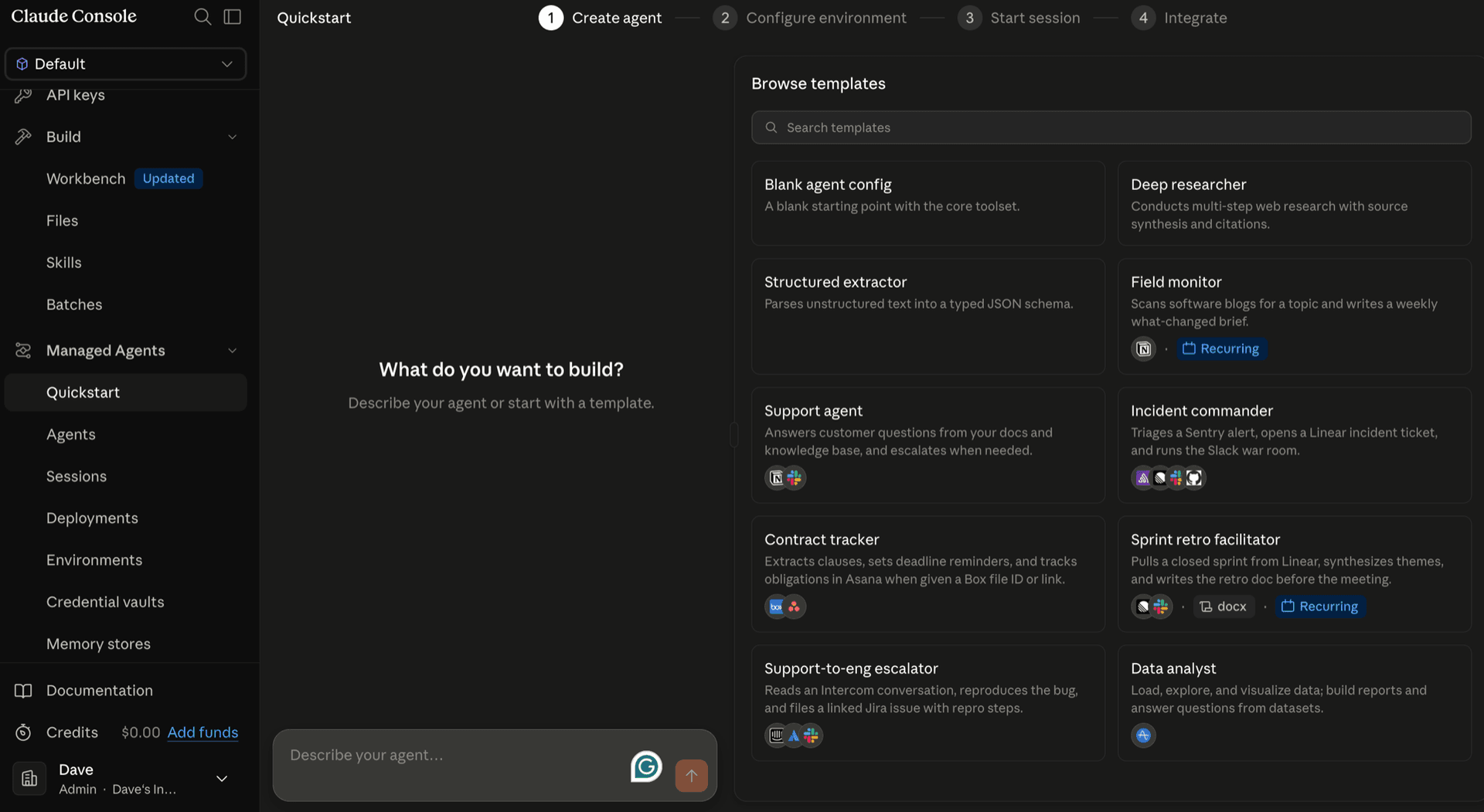Open API keys page
The width and height of the screenshot is (1484, 812).
click(x=75, y=95)
